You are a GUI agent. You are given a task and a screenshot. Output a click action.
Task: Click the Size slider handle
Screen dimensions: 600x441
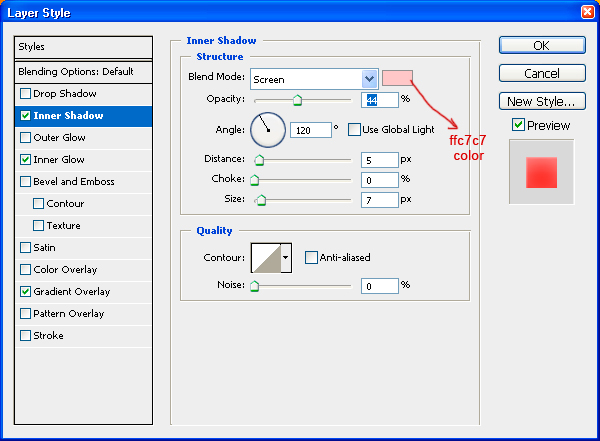pyautogui.click(x=261, y=200)
